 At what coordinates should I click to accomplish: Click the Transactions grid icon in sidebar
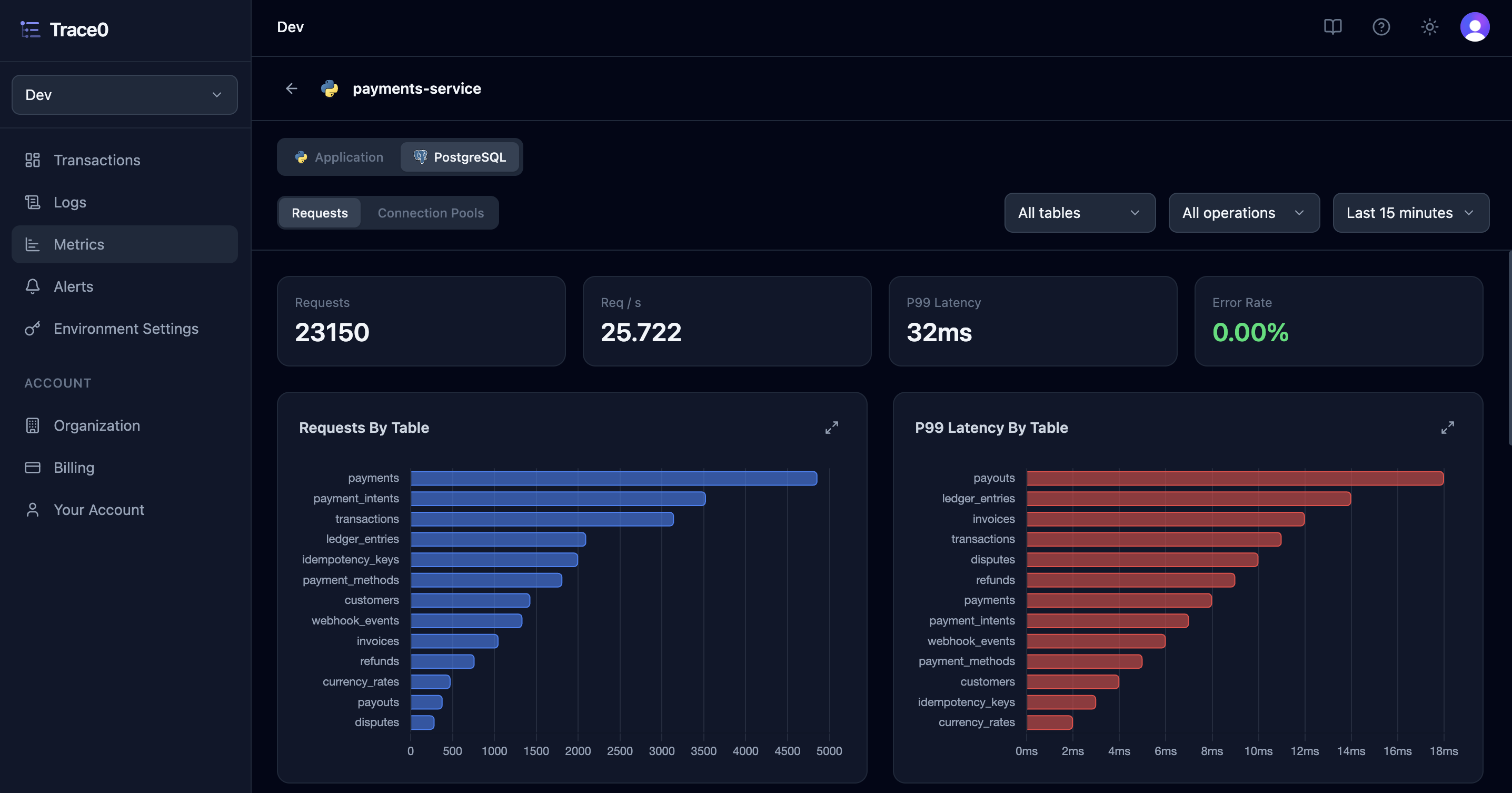(x=32, y=160)
